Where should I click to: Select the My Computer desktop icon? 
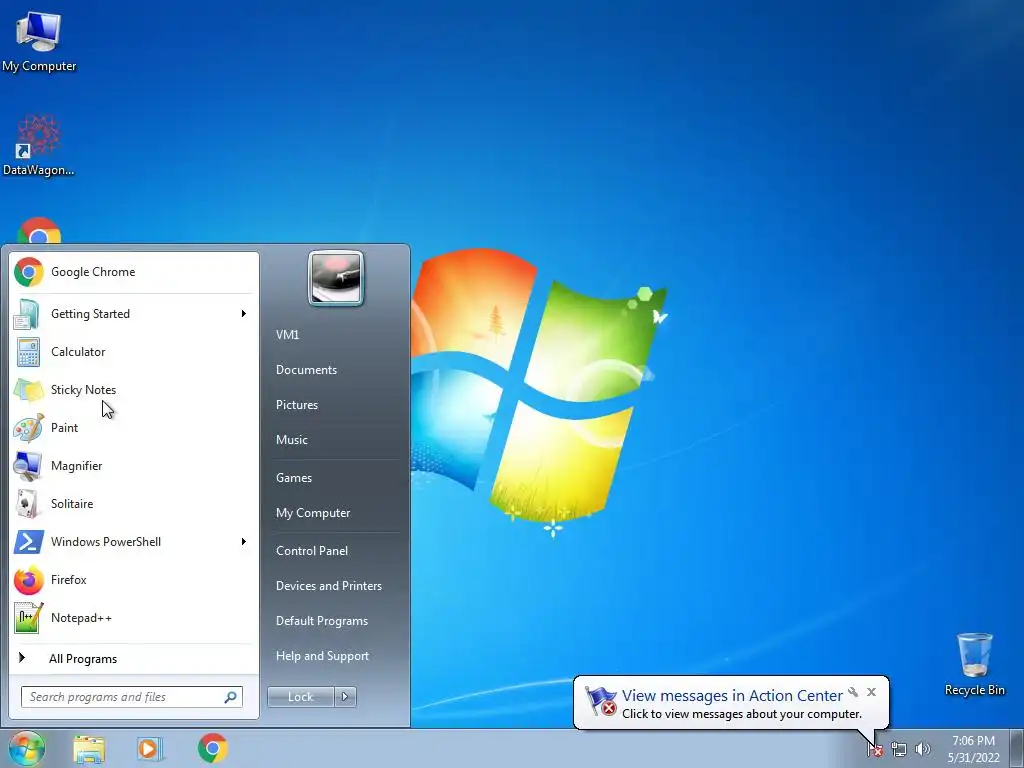coord(39,40)
